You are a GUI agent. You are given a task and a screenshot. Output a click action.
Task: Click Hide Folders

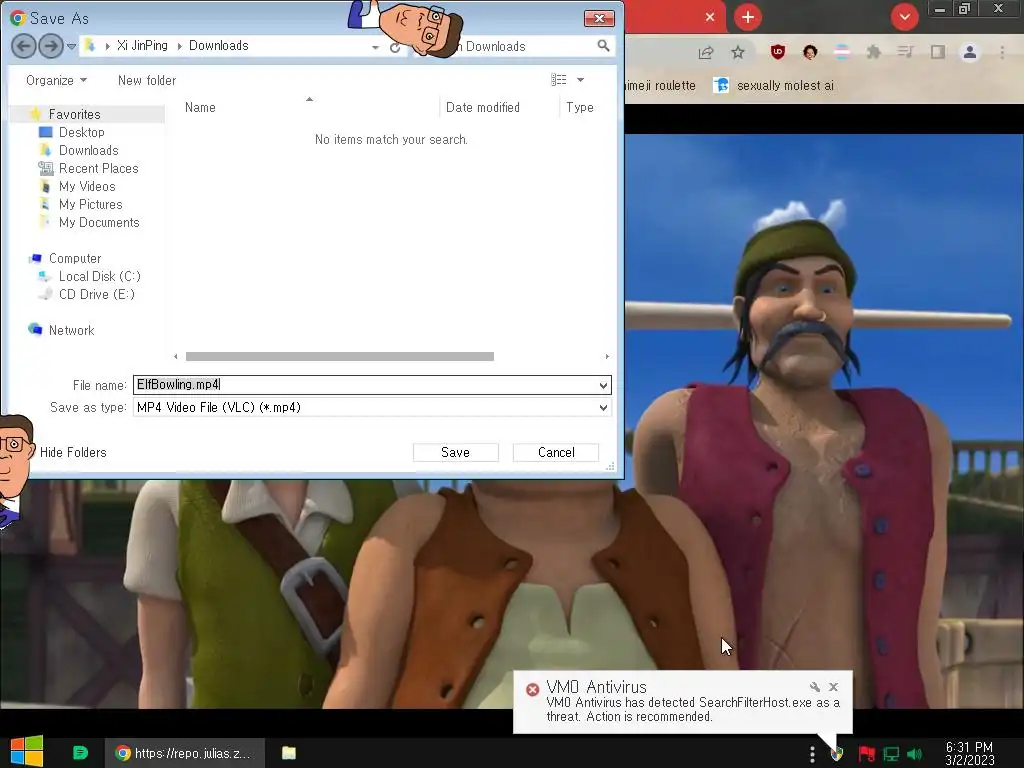pos(72,453)
